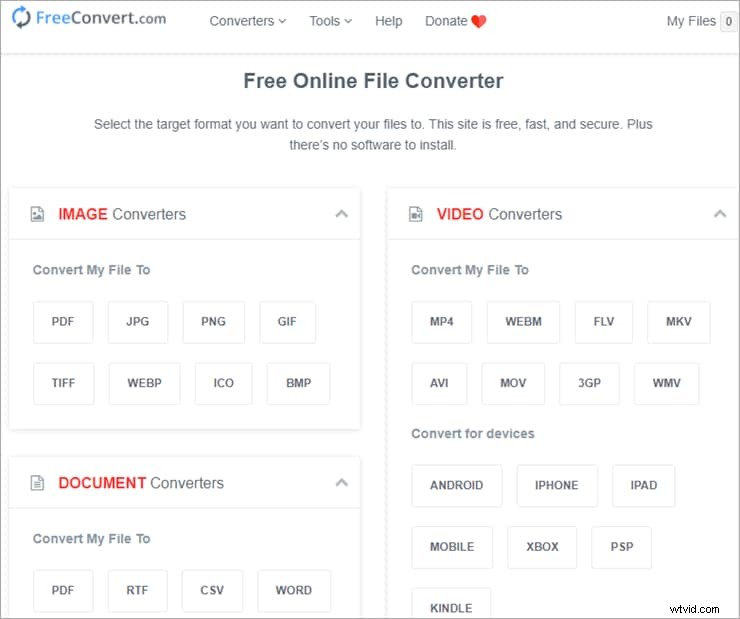740x619 pixels.
Task: Convert video for KINDLE
Action: coord(451,604)
